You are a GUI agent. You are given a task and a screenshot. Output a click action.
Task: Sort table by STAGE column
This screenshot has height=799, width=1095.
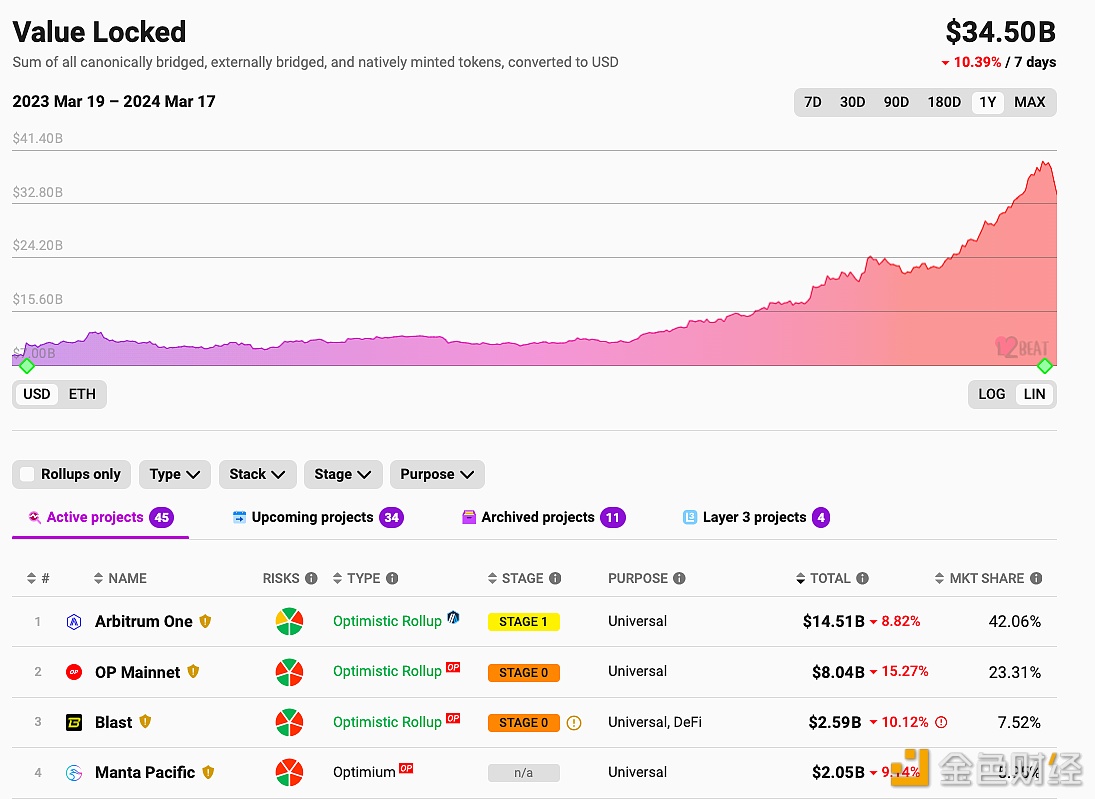[515, 578]
